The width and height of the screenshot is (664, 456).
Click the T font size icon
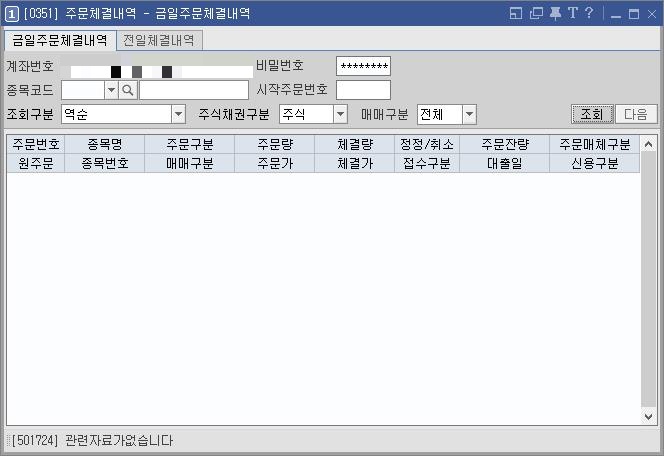pyautogui.click(x=573, y=13)
